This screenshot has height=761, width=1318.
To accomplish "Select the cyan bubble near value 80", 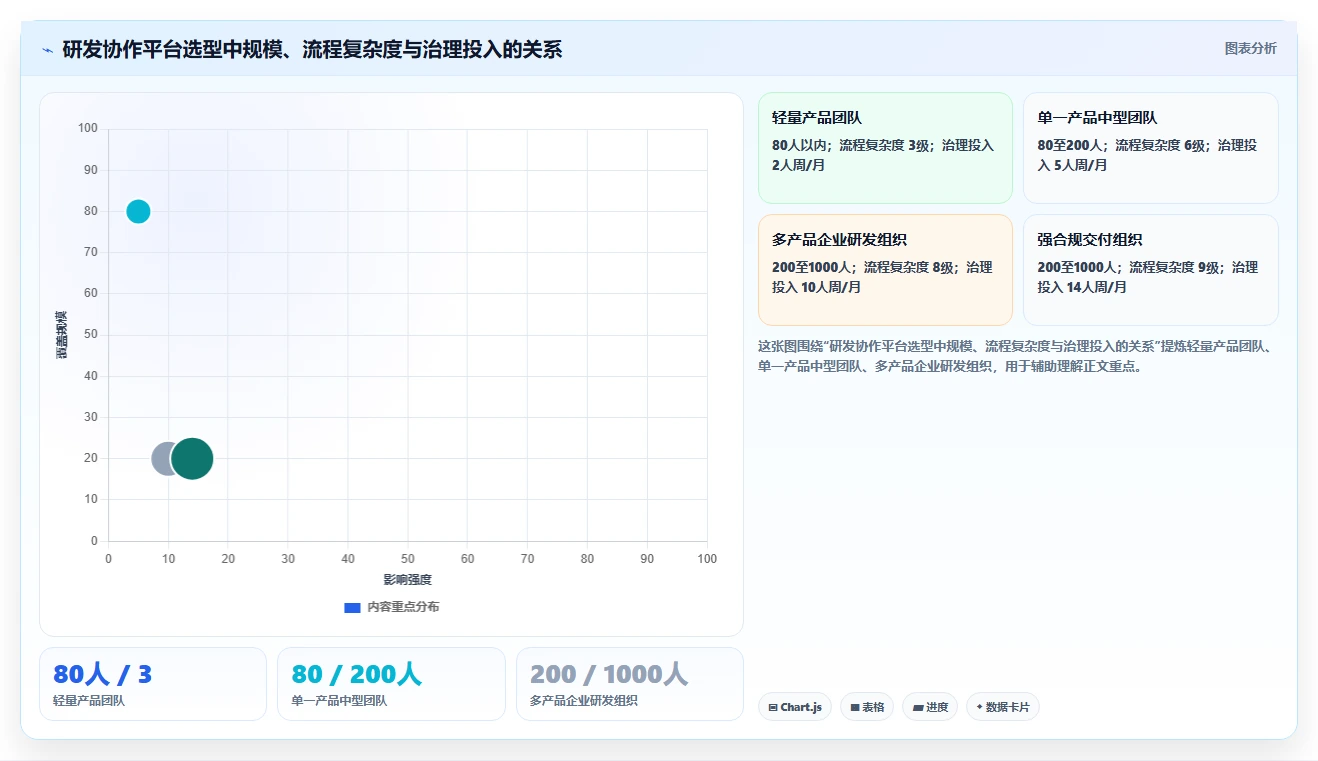I will (x=138, y=211).
